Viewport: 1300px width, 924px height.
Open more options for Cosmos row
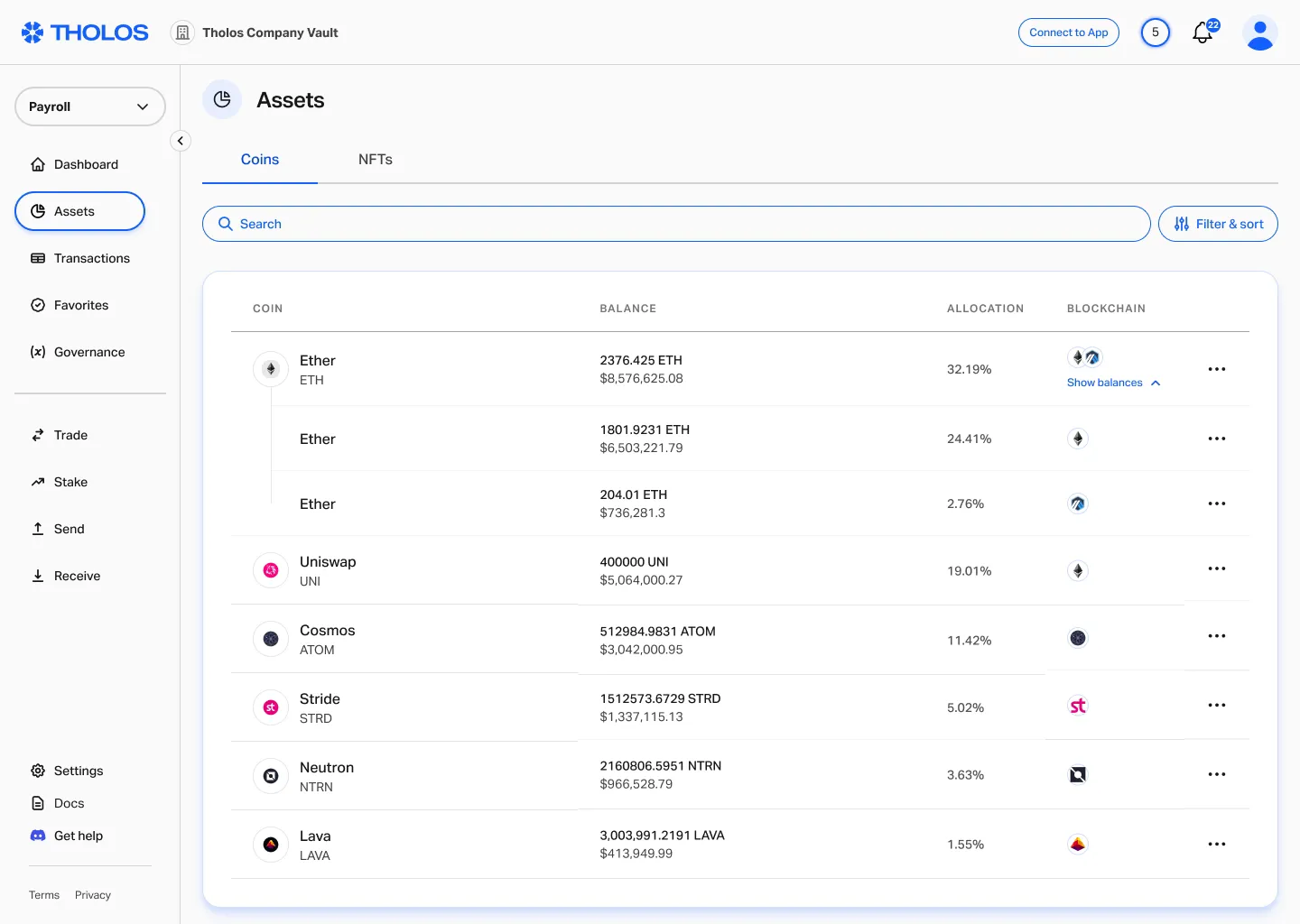coord(1216,636)
